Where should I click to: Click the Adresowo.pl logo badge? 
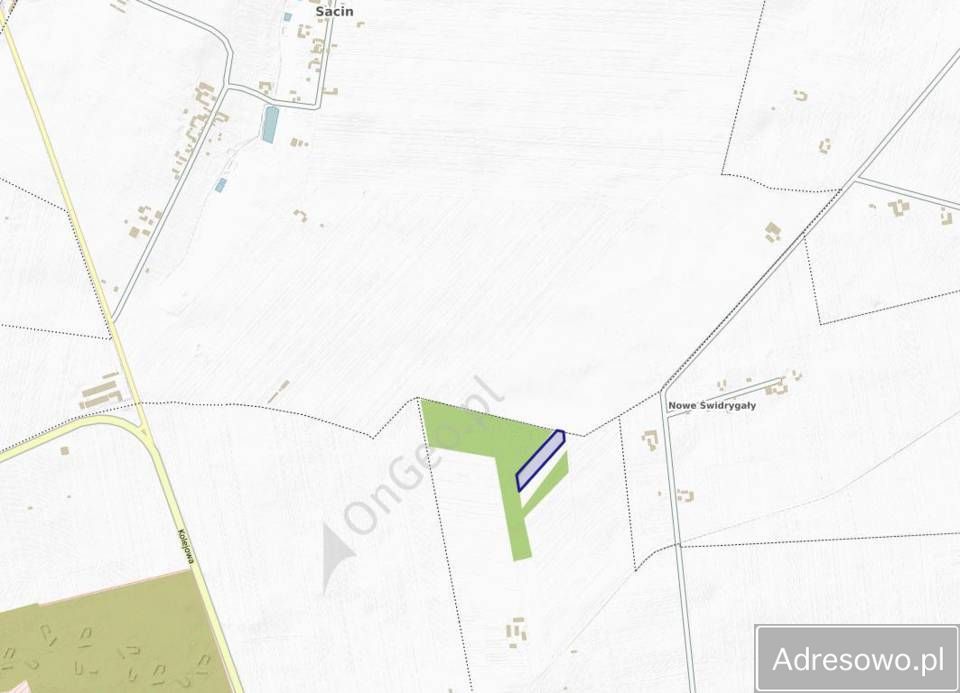tap(857, 659)
